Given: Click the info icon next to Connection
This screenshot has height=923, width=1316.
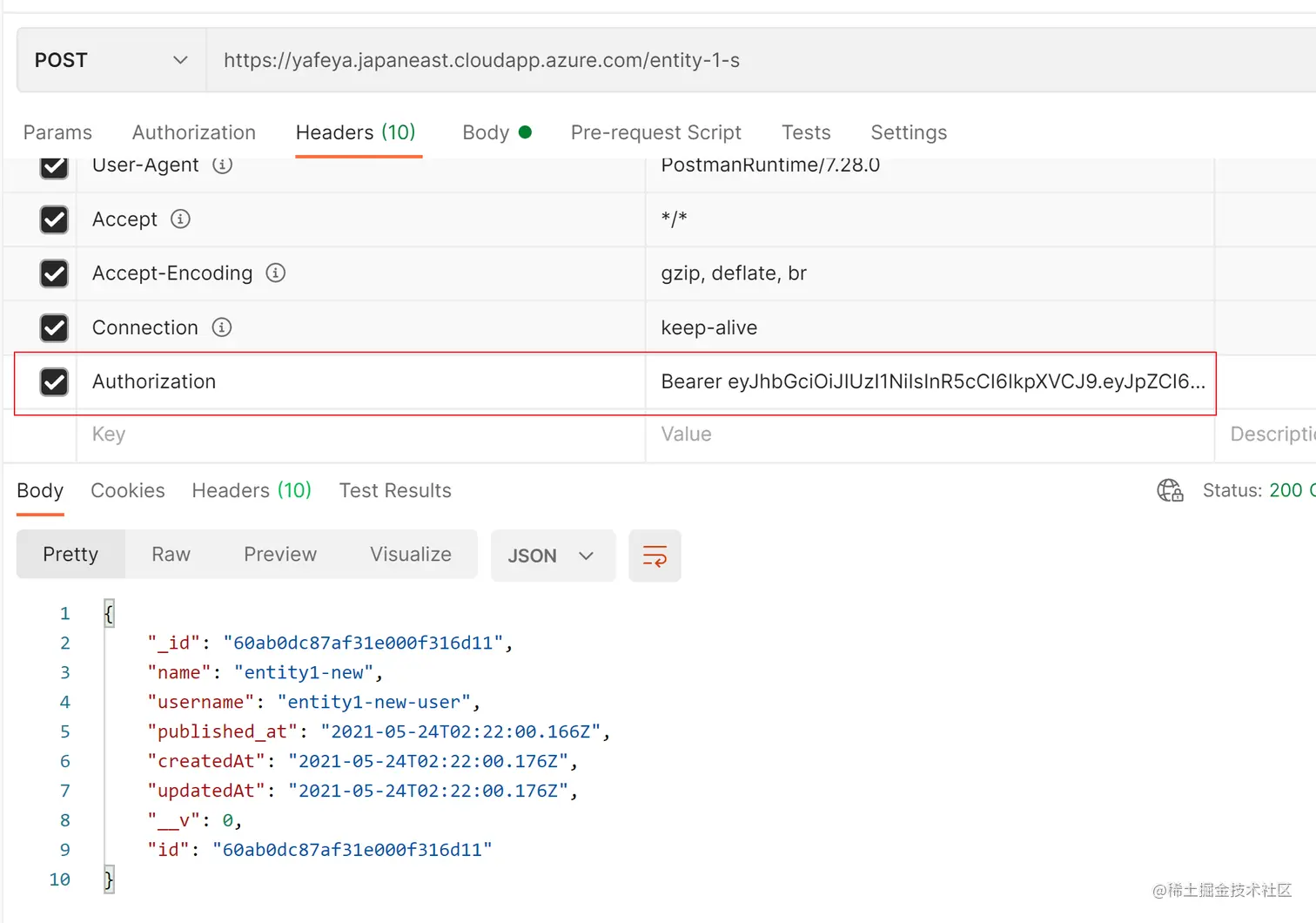Looking at the screenshot, I should click(222, 327).
